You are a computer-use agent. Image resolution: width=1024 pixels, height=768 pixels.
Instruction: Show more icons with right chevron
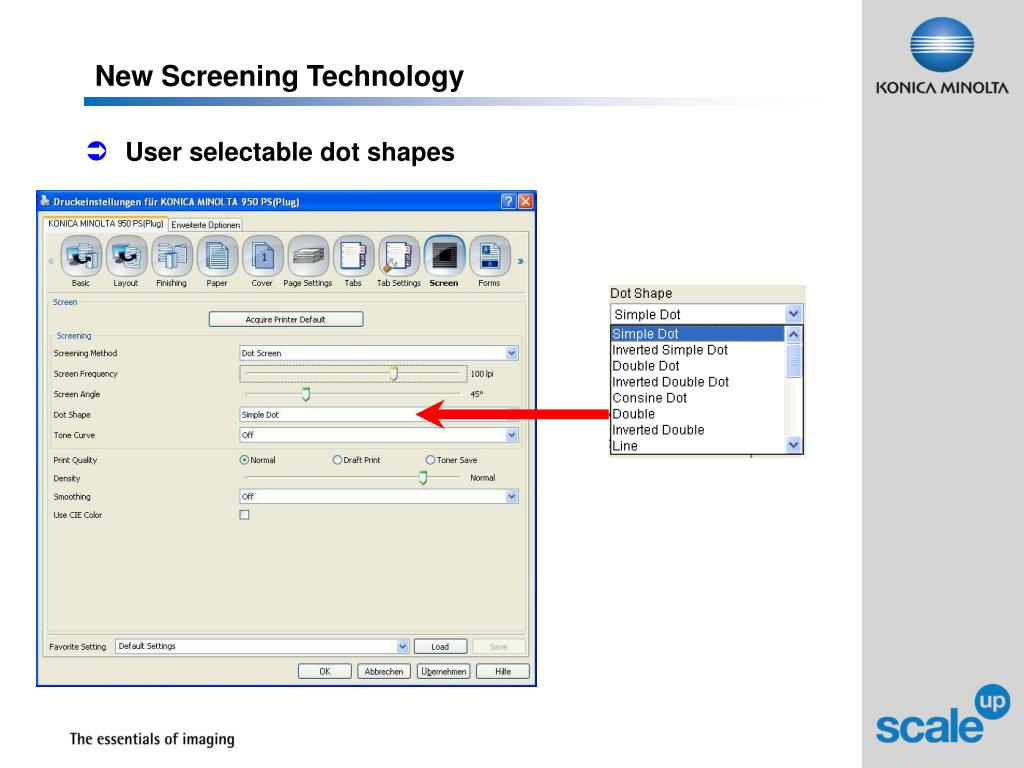point(520,261)
